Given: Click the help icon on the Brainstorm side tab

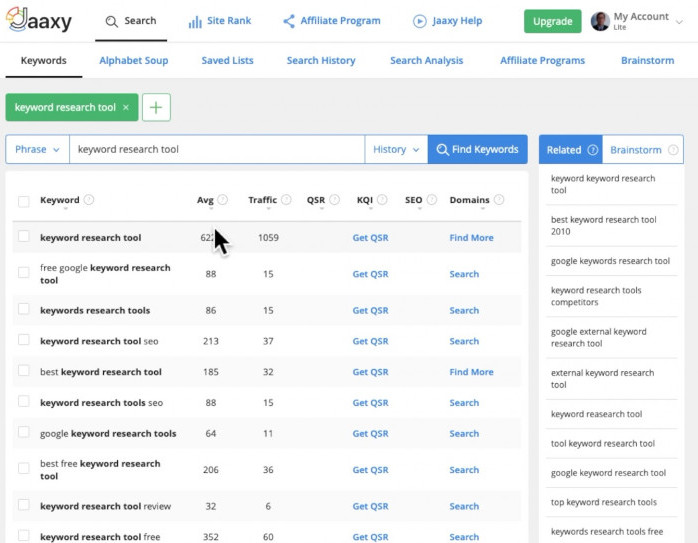Looking at the screenshot, I should click(x=673, y=150).
